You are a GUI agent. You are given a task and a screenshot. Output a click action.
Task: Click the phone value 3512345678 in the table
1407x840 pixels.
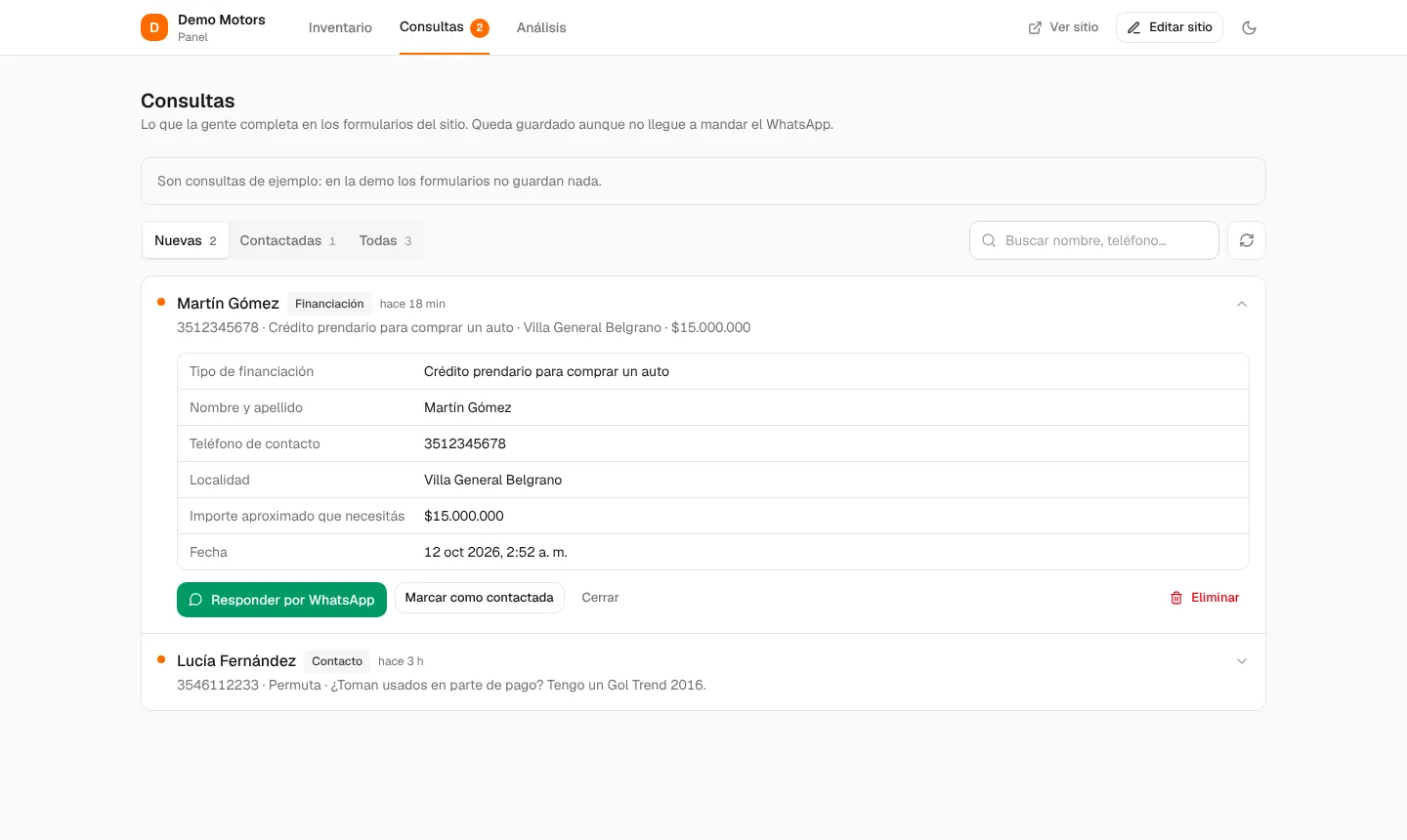(x=465, y=443)
